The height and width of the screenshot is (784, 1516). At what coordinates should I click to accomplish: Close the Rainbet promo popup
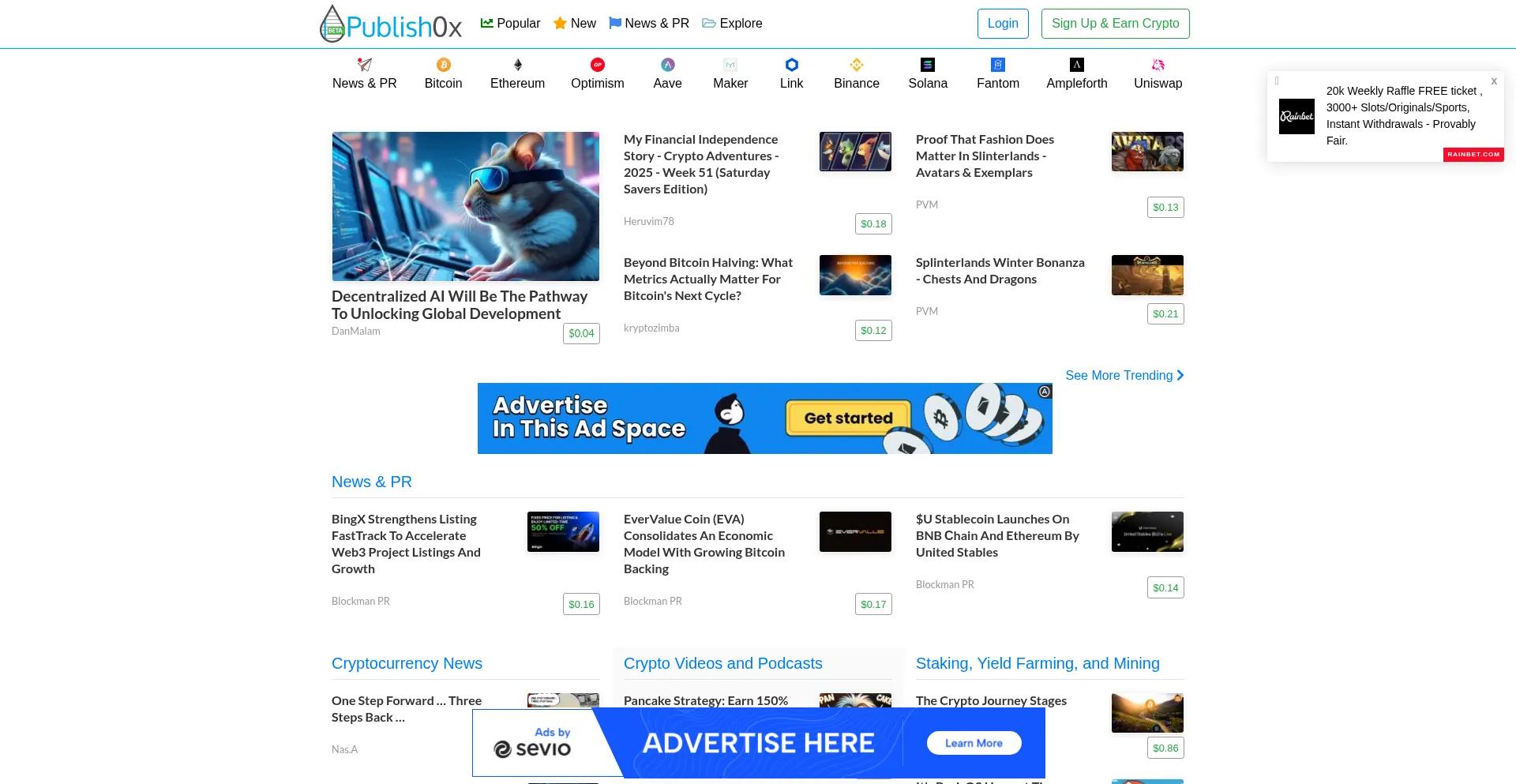[x=1493, y=81]
